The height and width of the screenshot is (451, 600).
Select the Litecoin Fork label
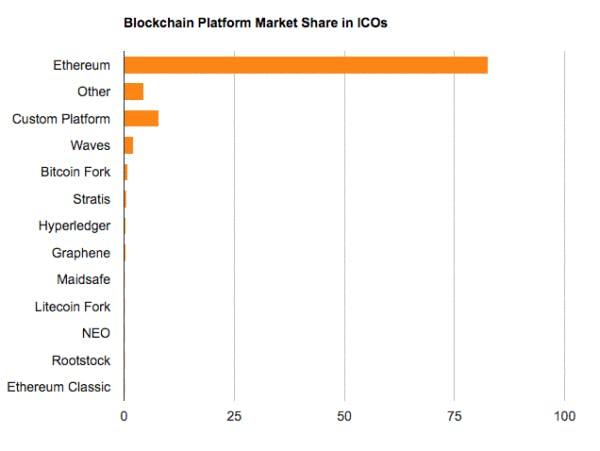coord(72,306)
